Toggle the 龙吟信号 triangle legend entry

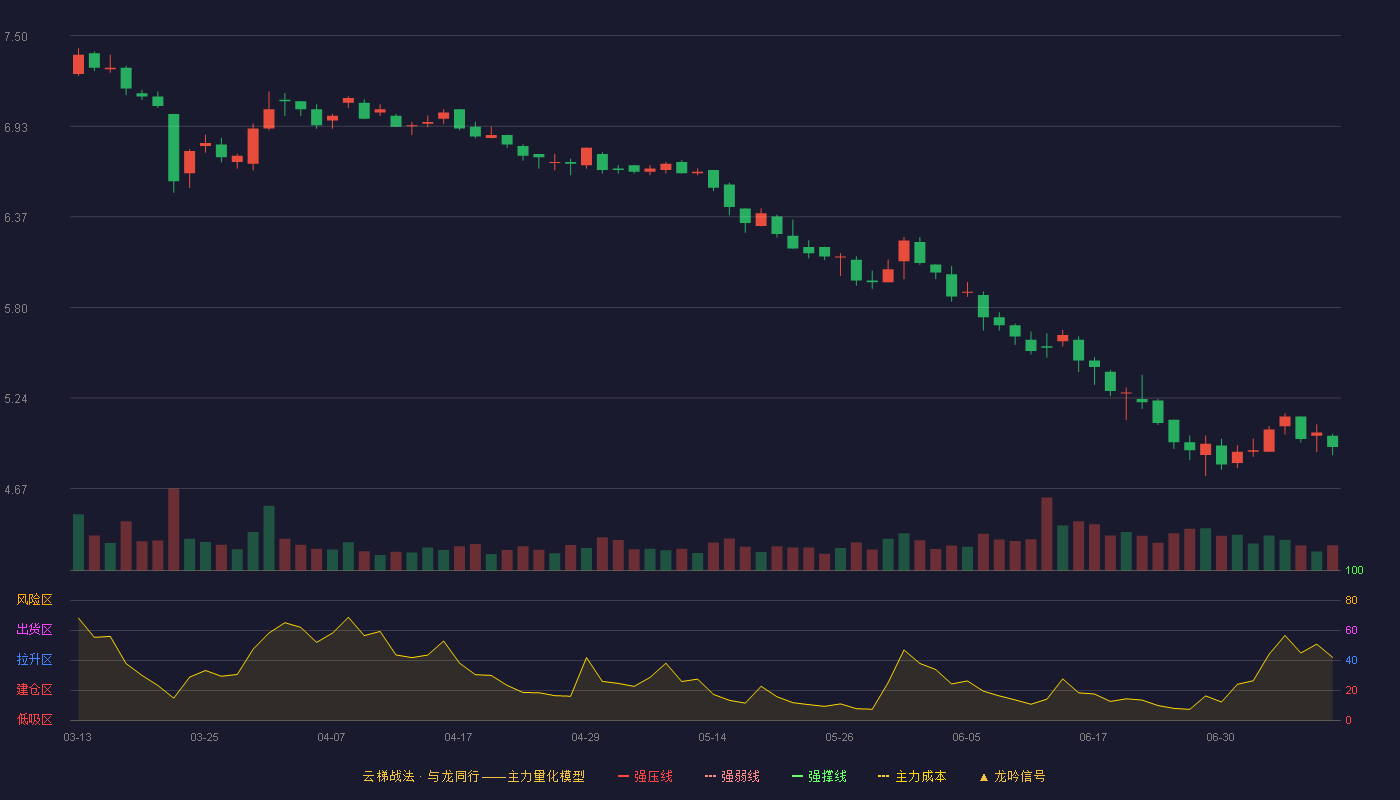pyautogui.click(x=1012, y=776)
